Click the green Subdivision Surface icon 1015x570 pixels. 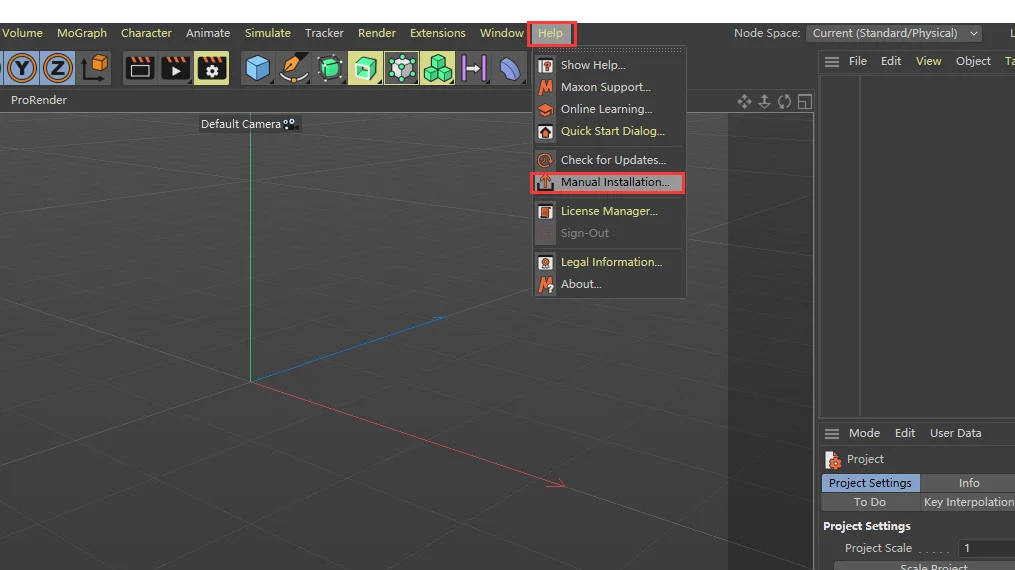pyautogui.click(x=330, y=68)
